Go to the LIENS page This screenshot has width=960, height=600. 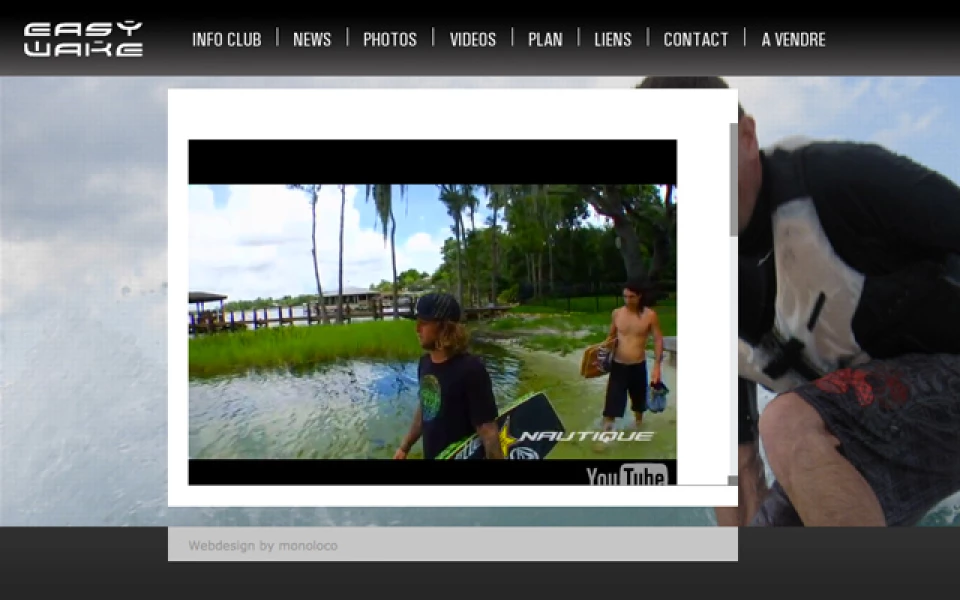(612, 40)
